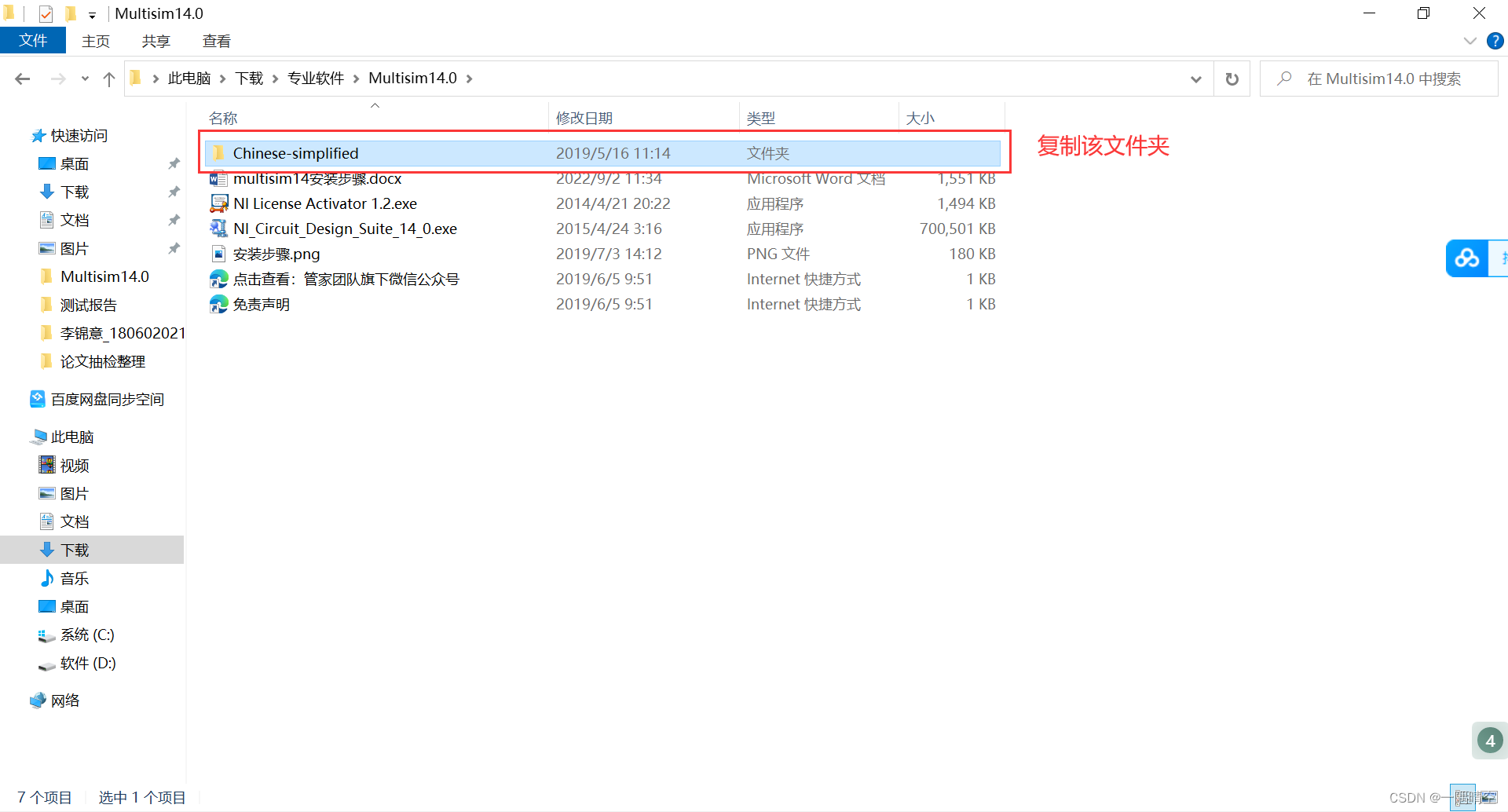
Task: Open 李锦意_180602021 folder in sidebar
Action: click(123, 334)
